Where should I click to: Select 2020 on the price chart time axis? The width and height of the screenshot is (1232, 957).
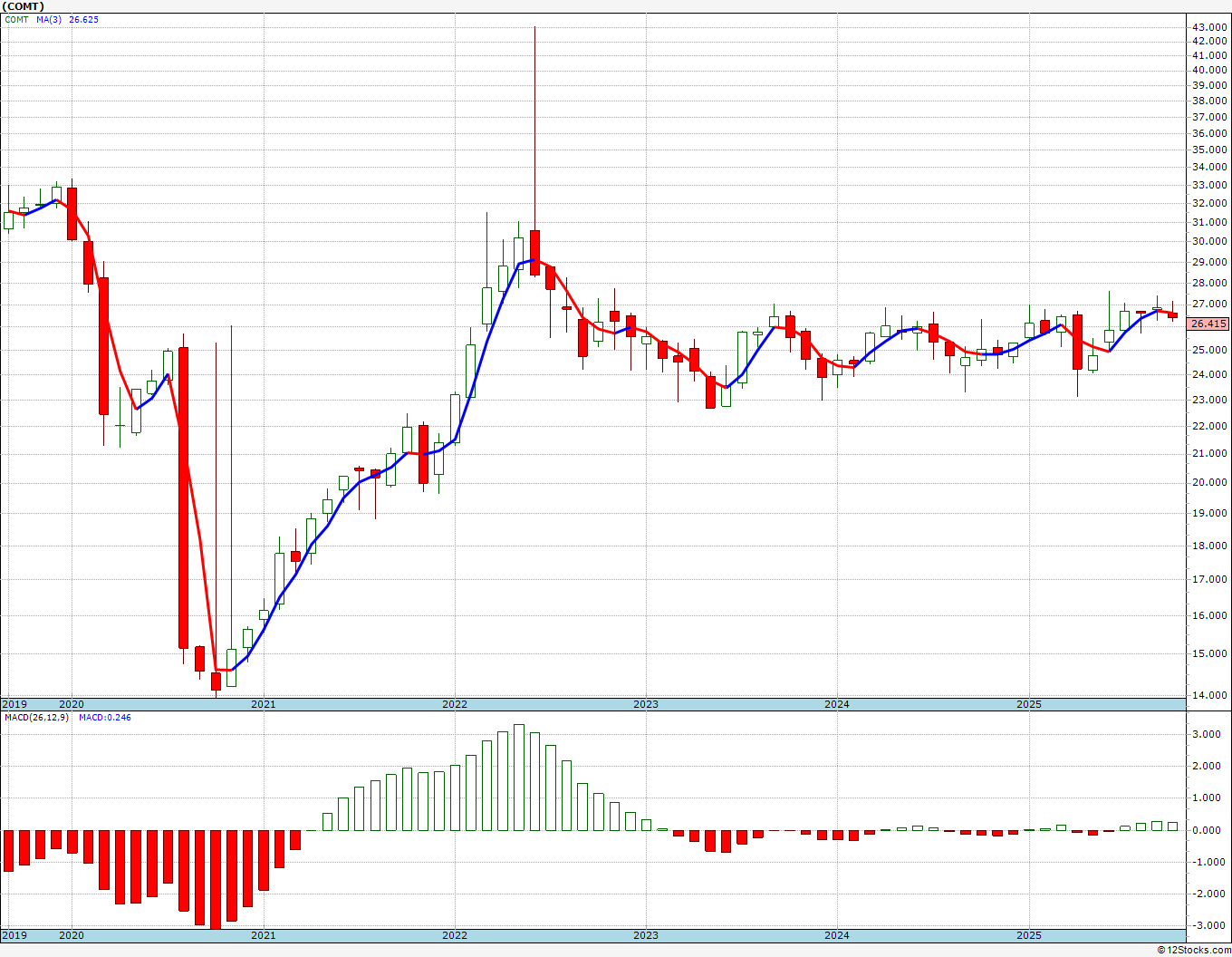point(72,704)
